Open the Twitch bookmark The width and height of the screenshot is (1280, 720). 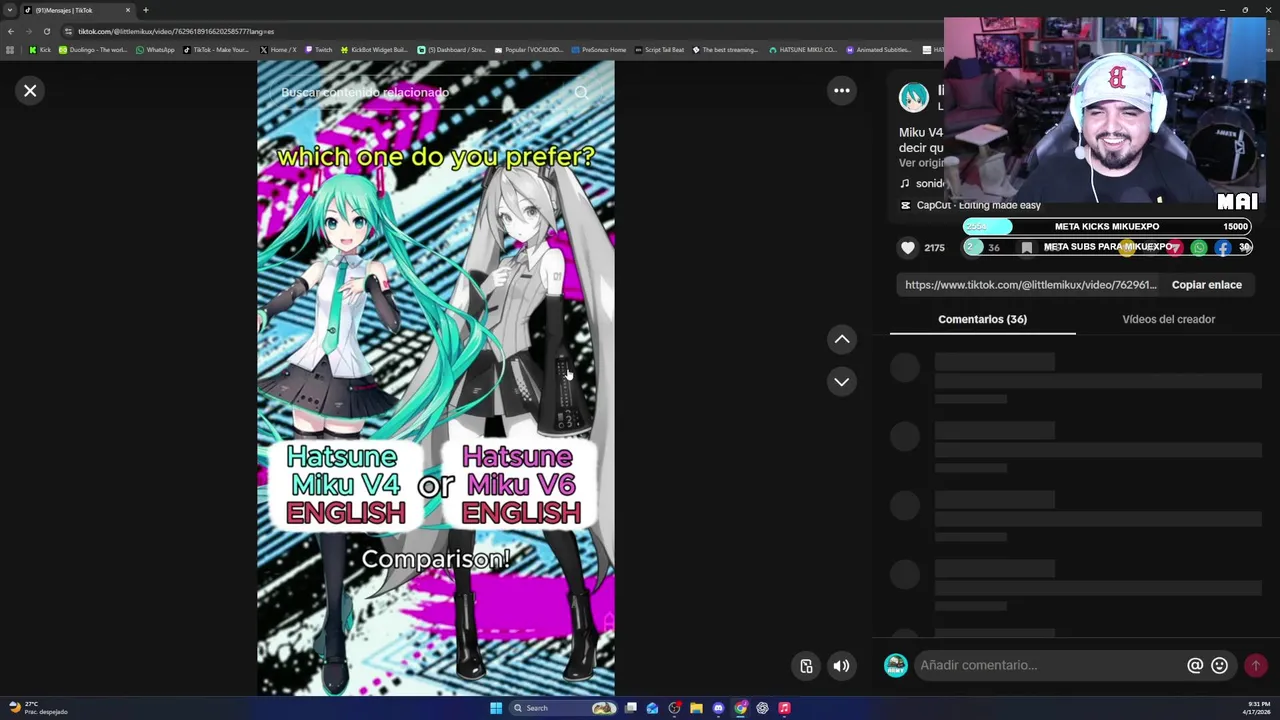coord(318,49)
